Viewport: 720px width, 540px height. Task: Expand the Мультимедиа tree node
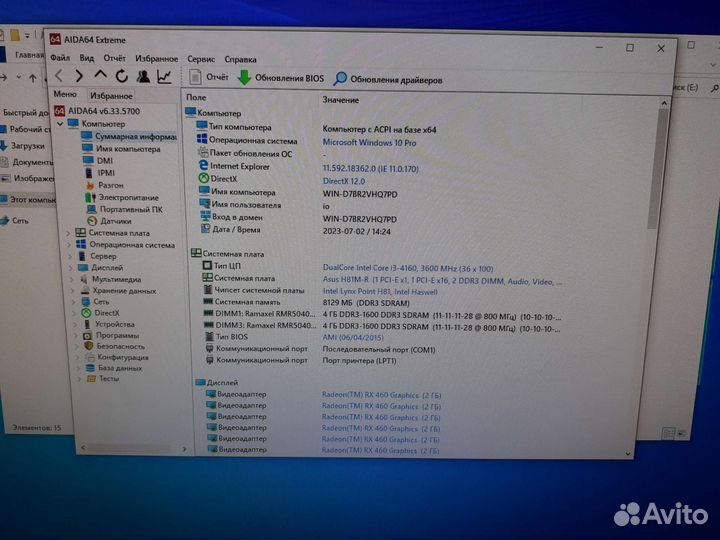tap(72, 279)
